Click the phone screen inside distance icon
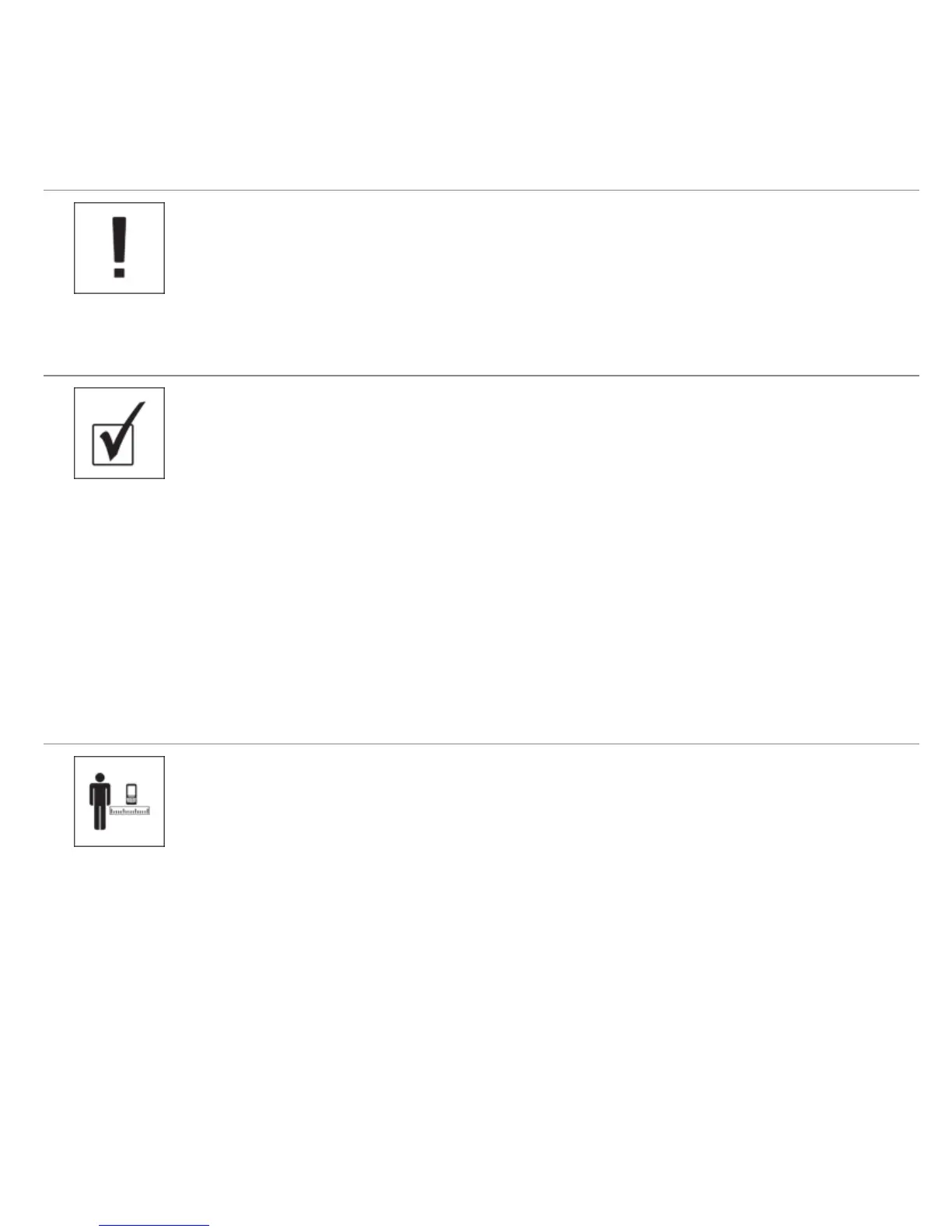The image size is (952, 1232). 132,792
